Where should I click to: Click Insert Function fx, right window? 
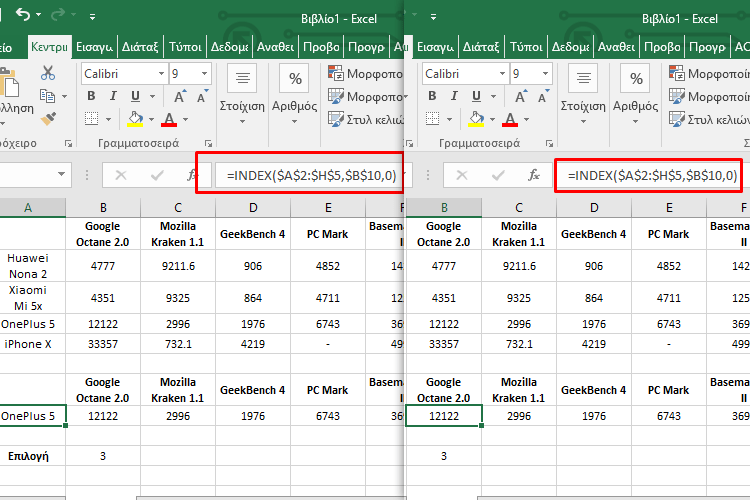[534, 175]
